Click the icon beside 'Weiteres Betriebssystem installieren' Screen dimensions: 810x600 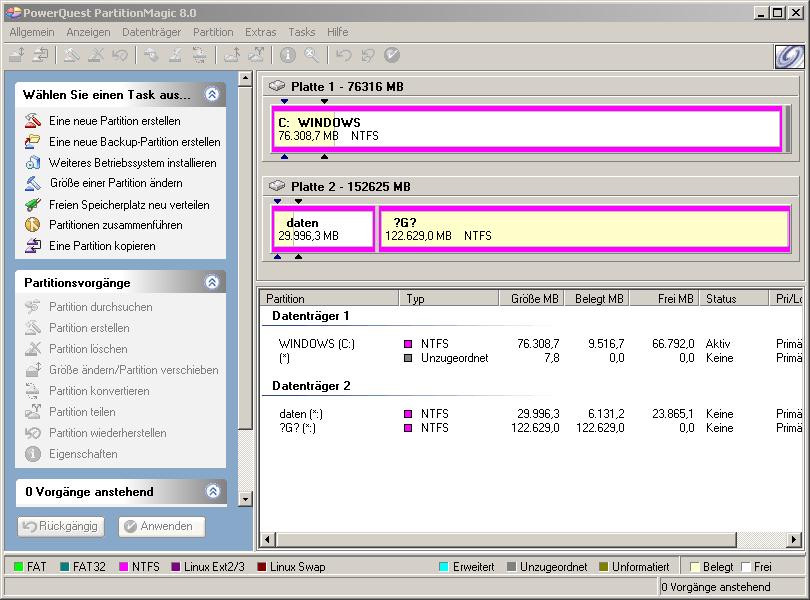pyautogui.click(x=33, y=162)
